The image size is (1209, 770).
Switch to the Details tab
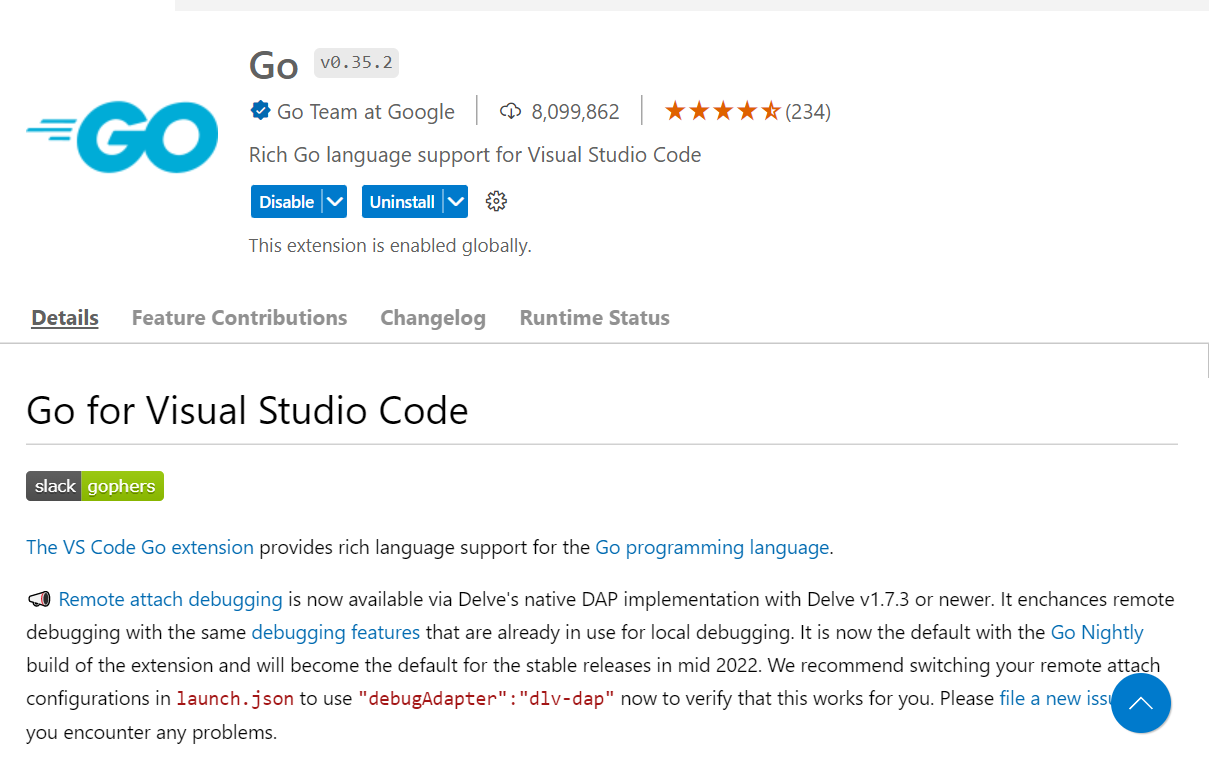(65, 318)
